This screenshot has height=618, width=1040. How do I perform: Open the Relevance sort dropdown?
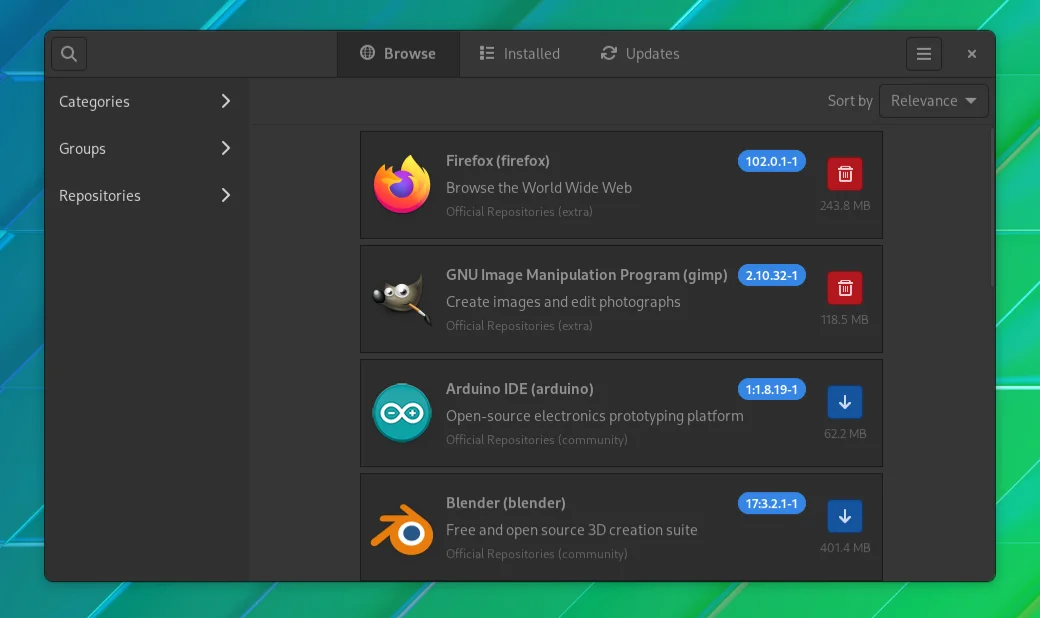tap(933, 101)
